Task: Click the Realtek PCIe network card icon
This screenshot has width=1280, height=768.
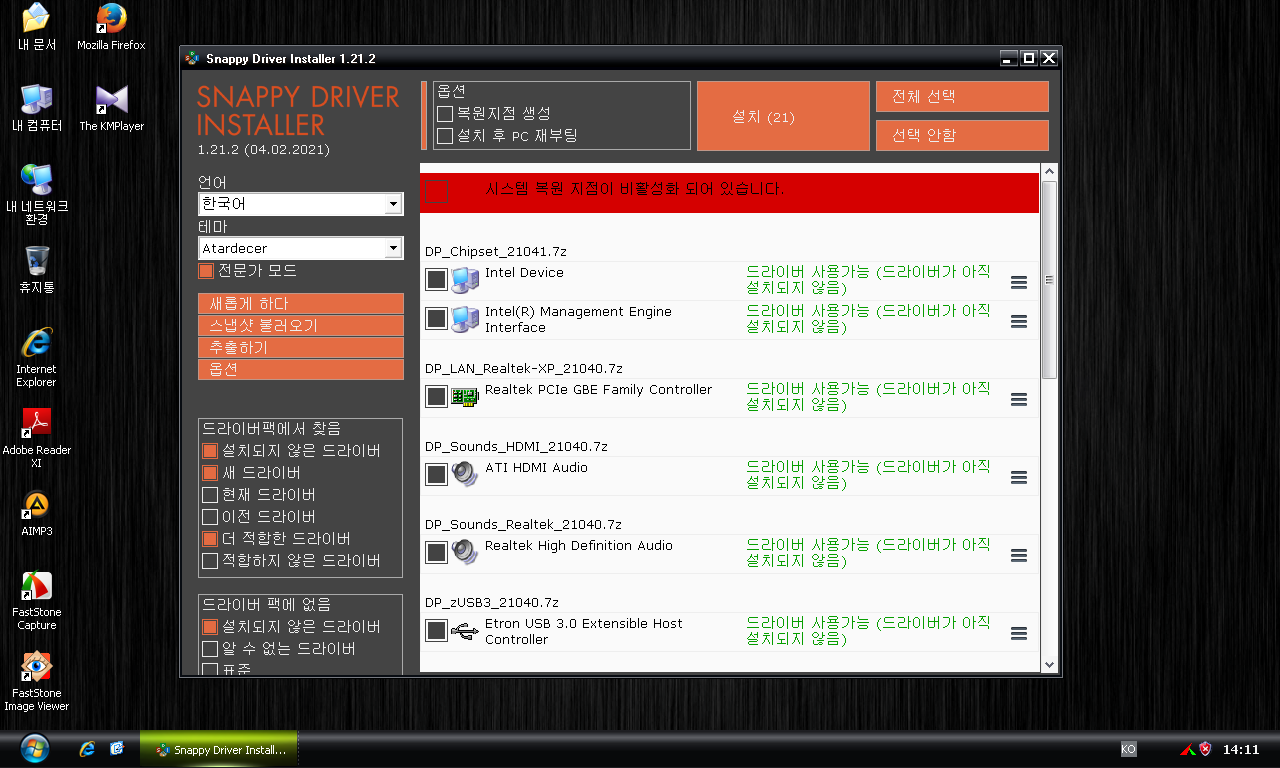Action: [465, 397]
